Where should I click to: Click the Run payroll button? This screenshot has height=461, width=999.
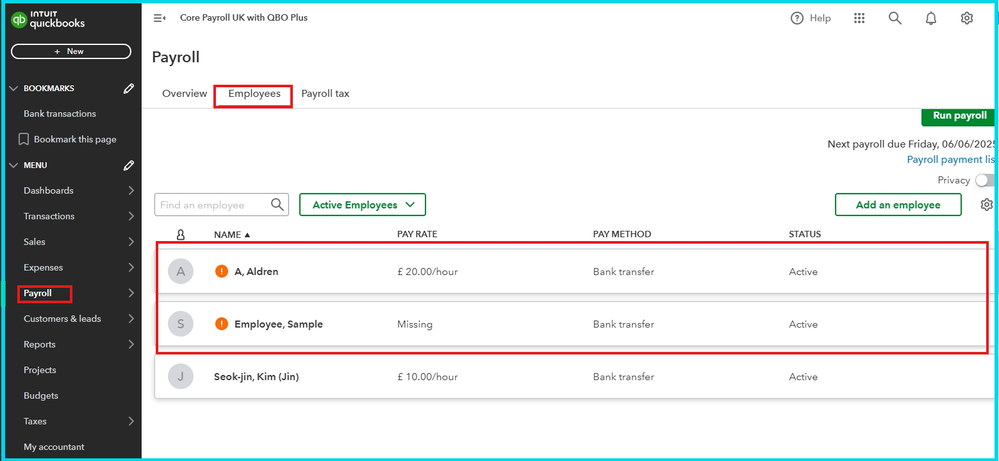click(x=959, y=117)
